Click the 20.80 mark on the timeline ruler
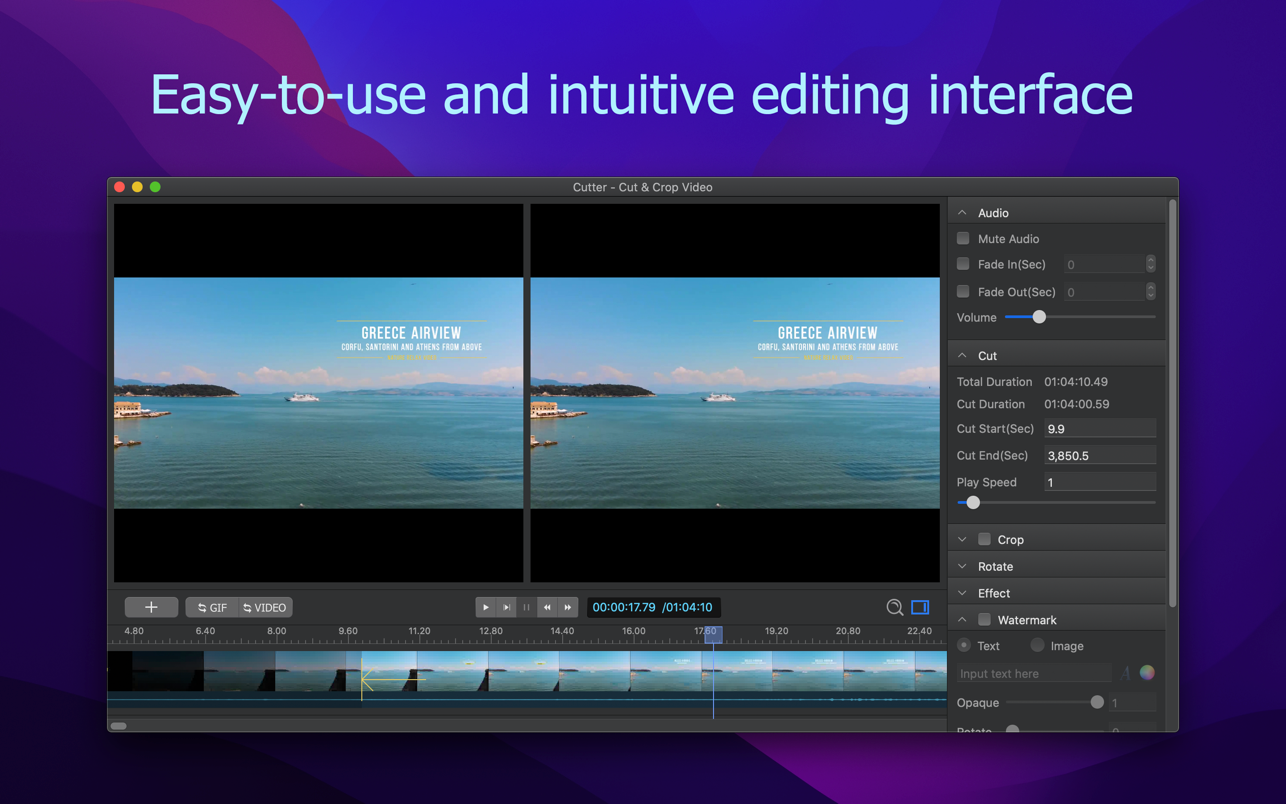Image resolution: width=1286 pixels, height=804 pixels. (x=848, y=631)
